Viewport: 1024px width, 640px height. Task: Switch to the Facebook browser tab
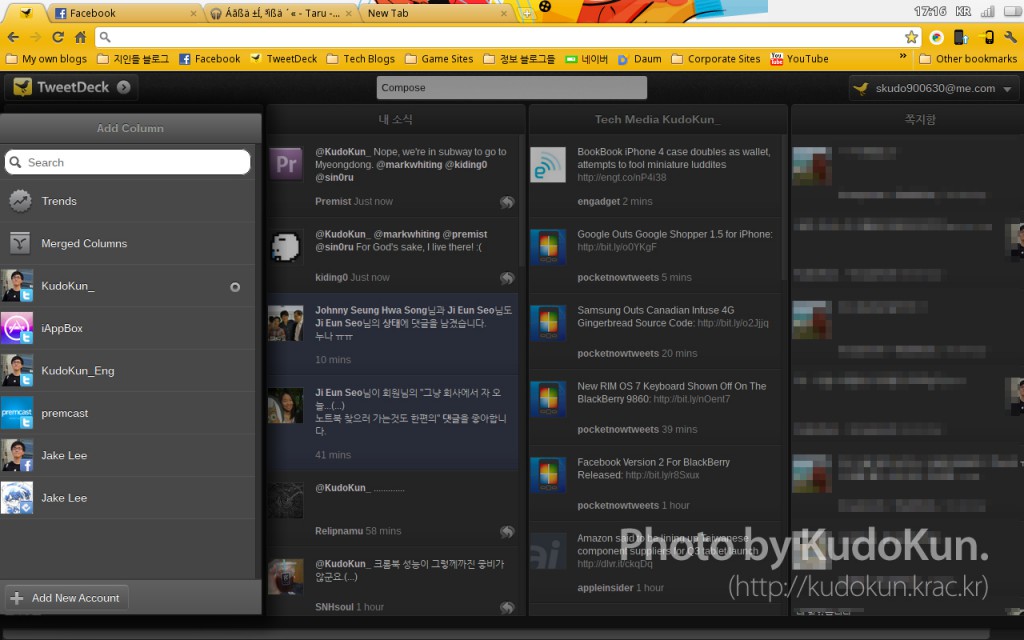[124, 13]
